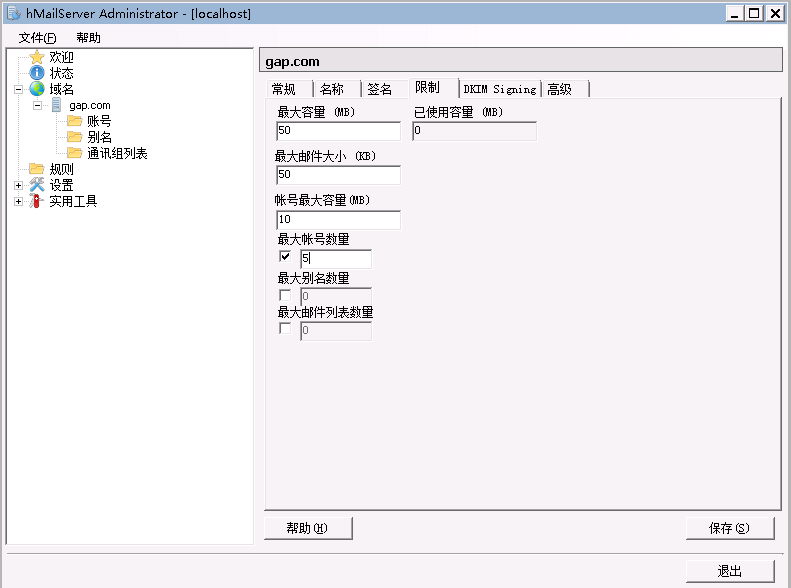Click the folder icon beside 账号
791x588 pixels.
click(75, 121)
